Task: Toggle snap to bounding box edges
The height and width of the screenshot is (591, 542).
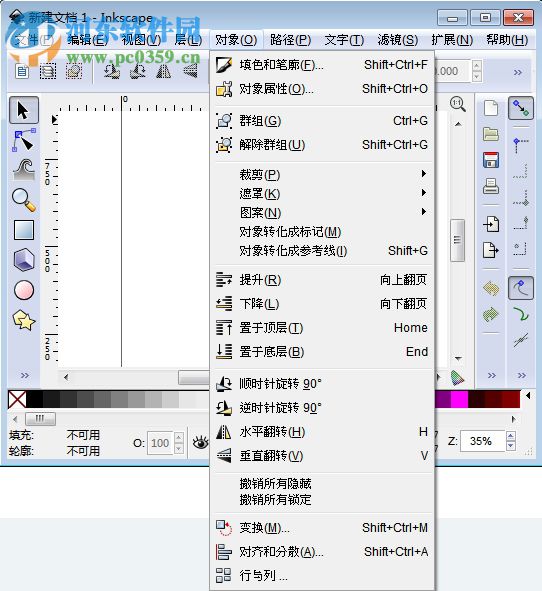Action: click(x=521, y=171)
